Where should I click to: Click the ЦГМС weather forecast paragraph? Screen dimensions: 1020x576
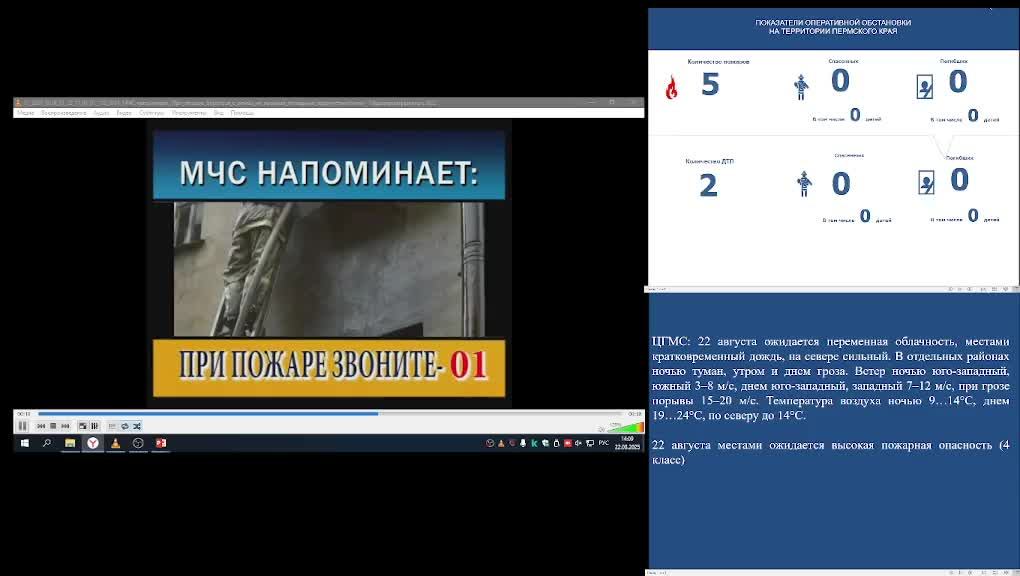click(831, 378)
